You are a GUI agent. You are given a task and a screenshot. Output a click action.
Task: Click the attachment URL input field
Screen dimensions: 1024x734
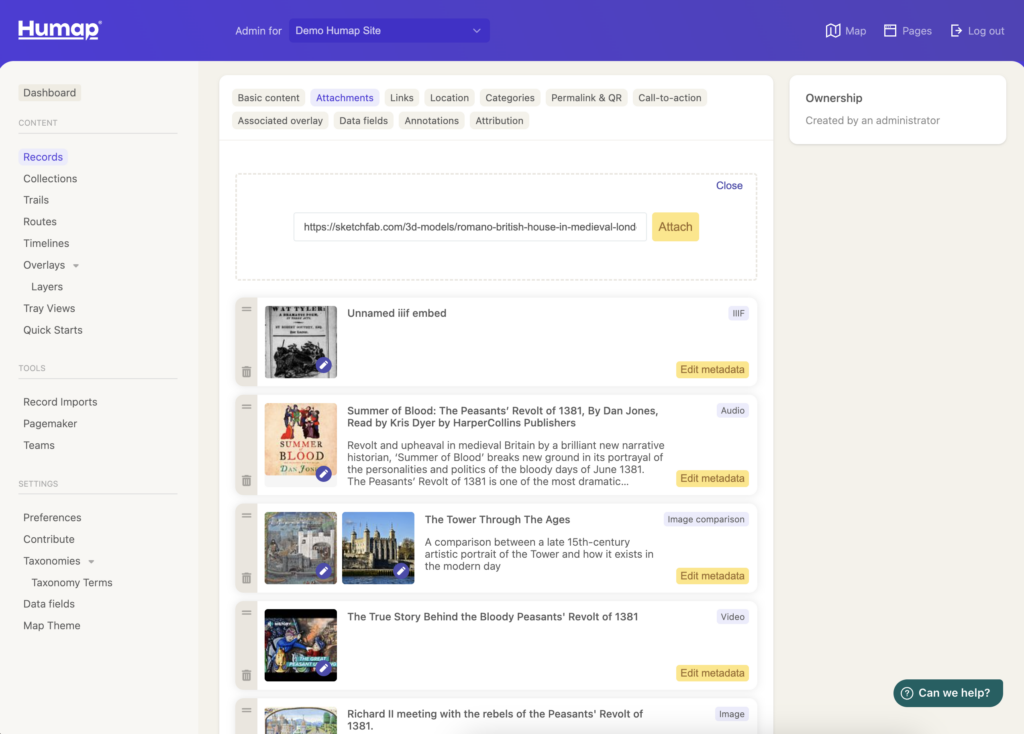pyautogui.click(x=469, y=227)
